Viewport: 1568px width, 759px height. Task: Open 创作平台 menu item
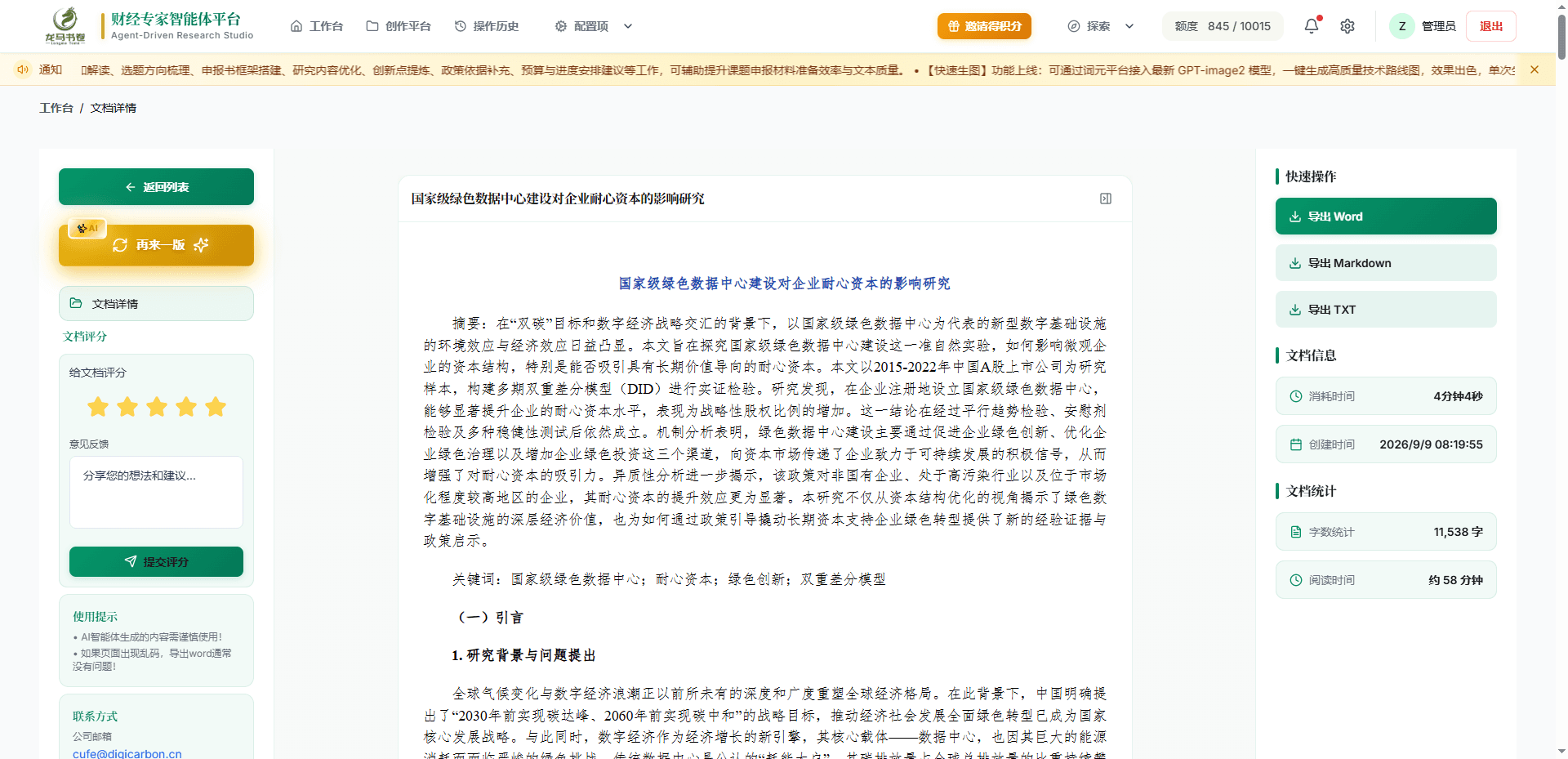pyautogui.click(x=399, y=26)
